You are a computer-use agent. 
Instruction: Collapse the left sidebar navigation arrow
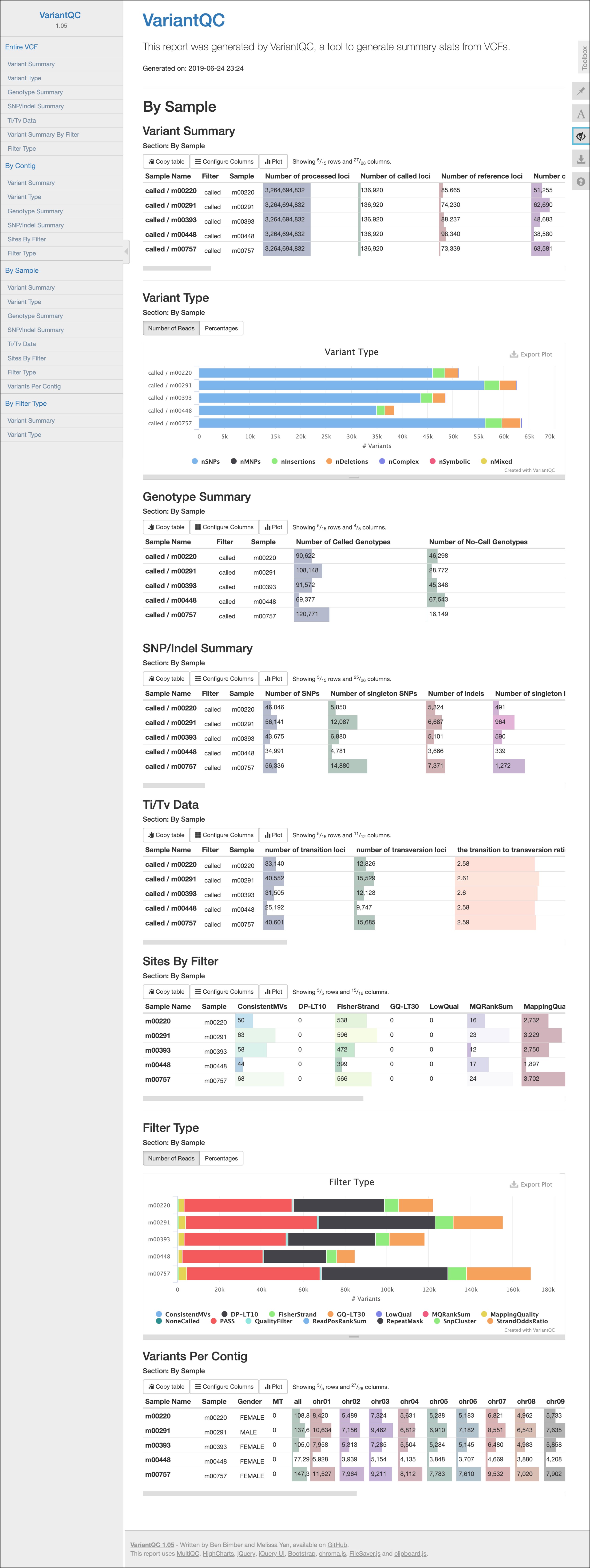point(126,251)
